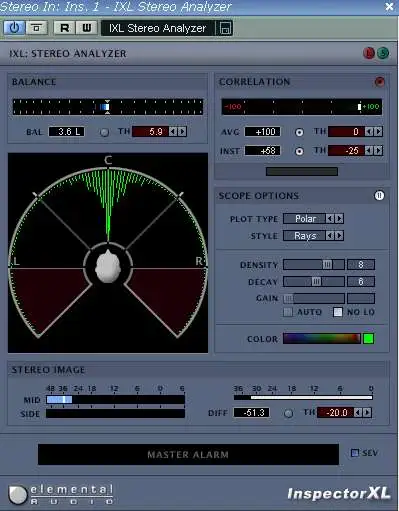This screenshot has height=511, width=399.
Task: Toggle the plugin power bypass button
Action: click(x=14, y=28)
